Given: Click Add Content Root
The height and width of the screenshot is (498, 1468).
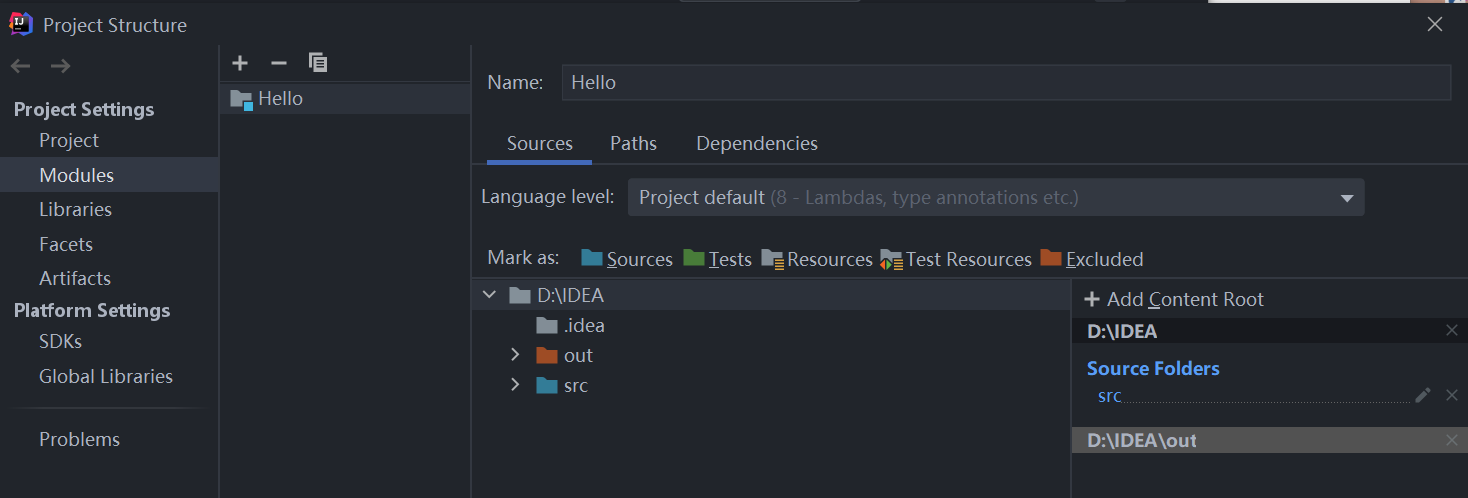Looking at the screenshot, I should point(1174,299).
